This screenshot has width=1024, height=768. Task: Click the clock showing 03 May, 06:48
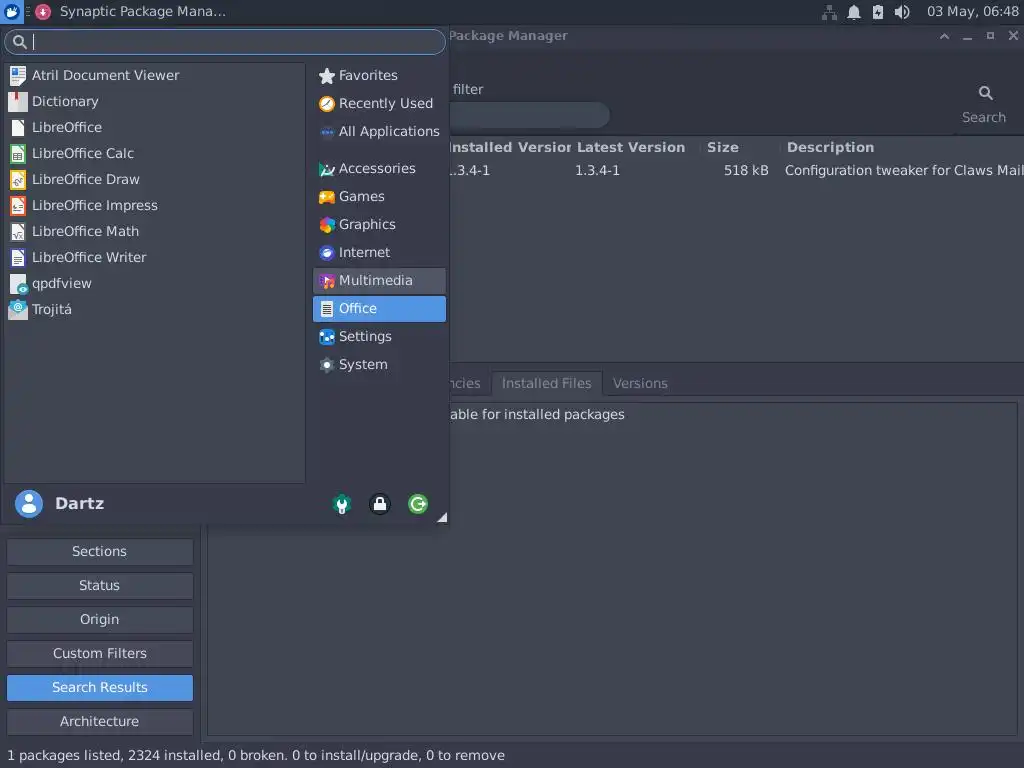pyautogui.click(x=972, y=11)
